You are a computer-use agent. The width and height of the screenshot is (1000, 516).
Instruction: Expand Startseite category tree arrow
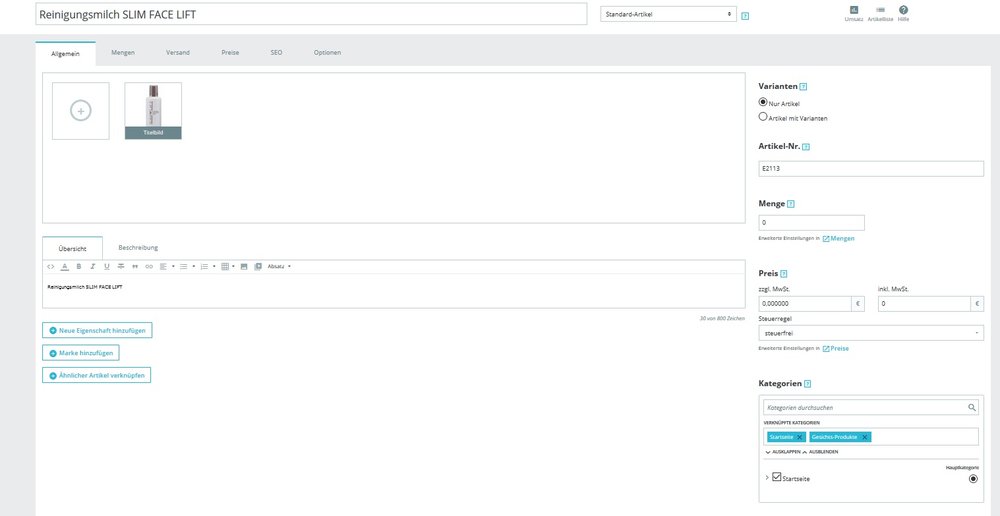766,477
